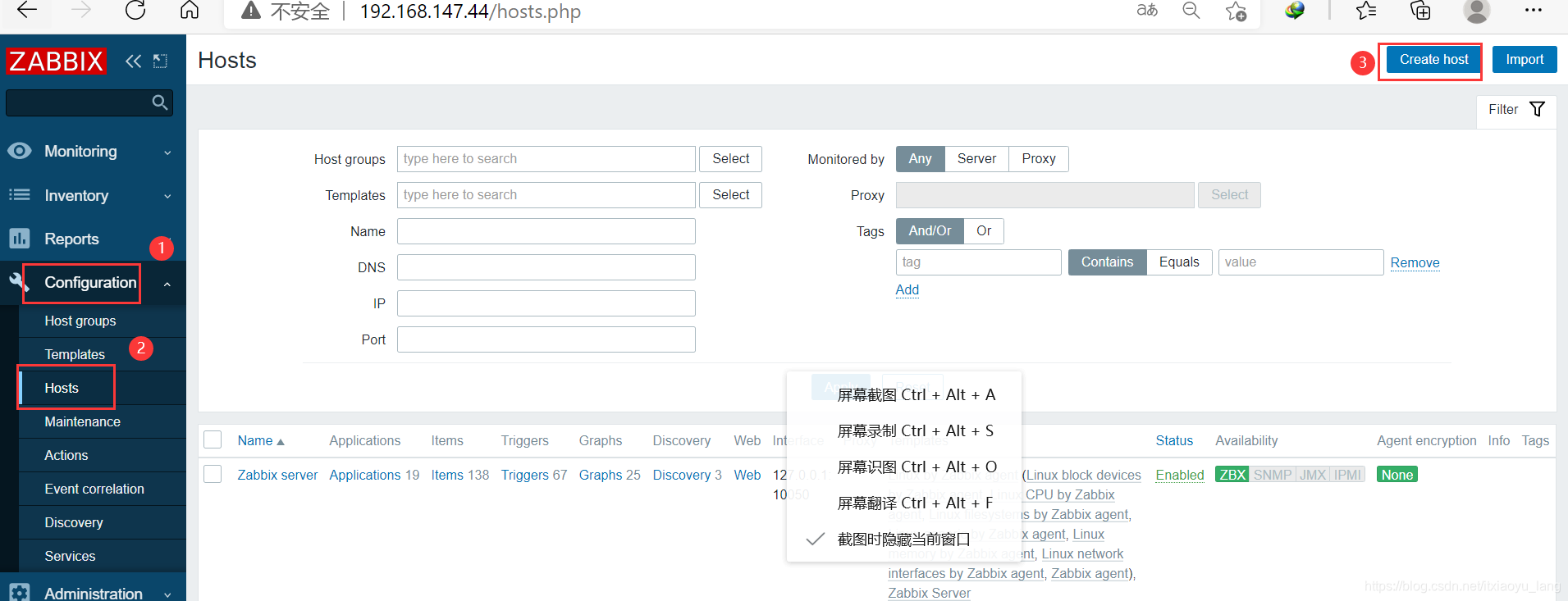Expand the Reports menu section
The height and width of the screenshot is (601, 1568).
pos(167,239)
